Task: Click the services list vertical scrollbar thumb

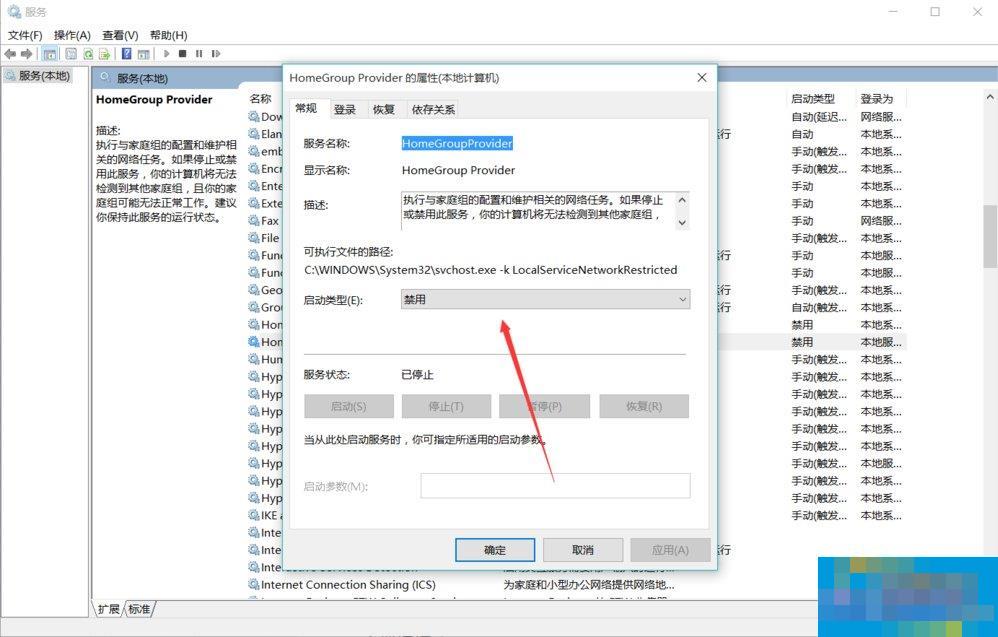Action: (x=990, y=236)
